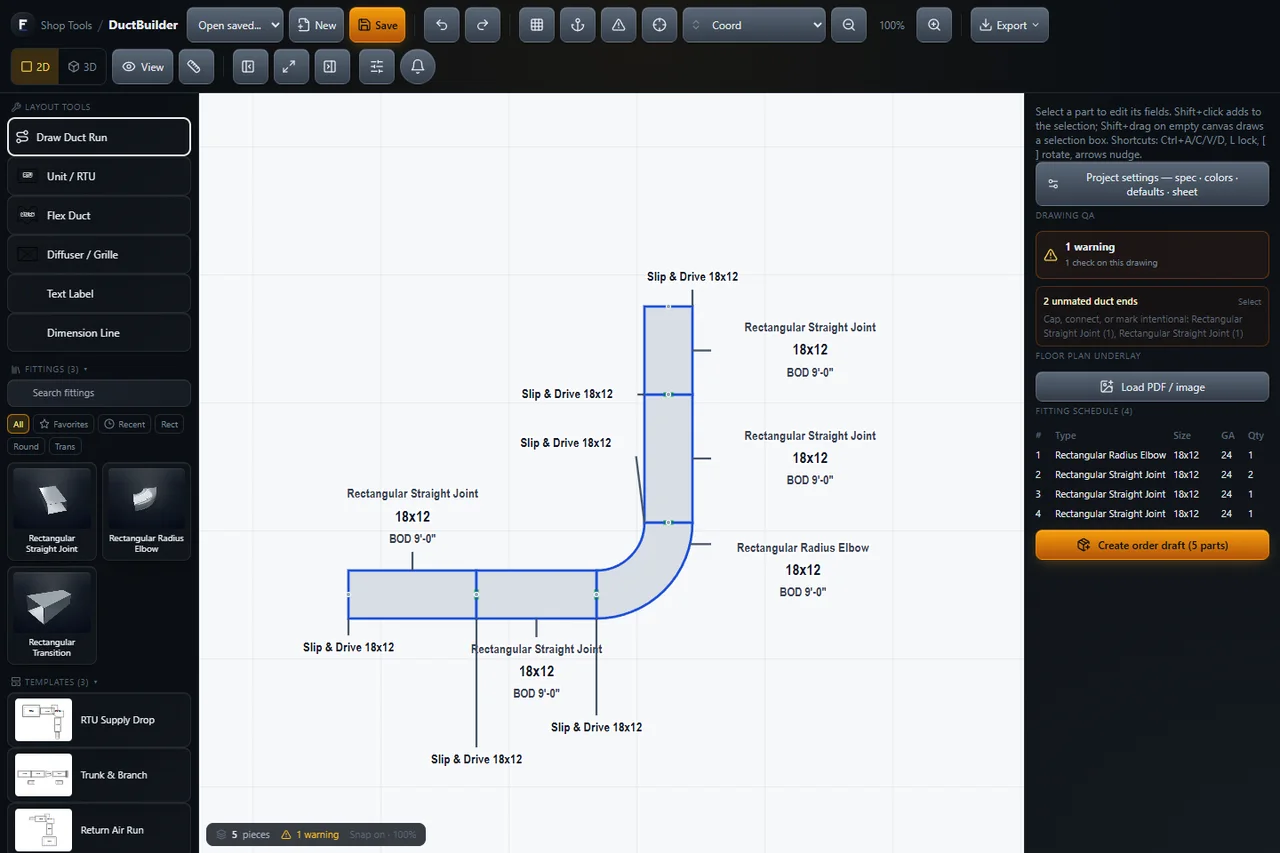
Task: Zoom out with the minus magnifier
Action: coord(849,25)
